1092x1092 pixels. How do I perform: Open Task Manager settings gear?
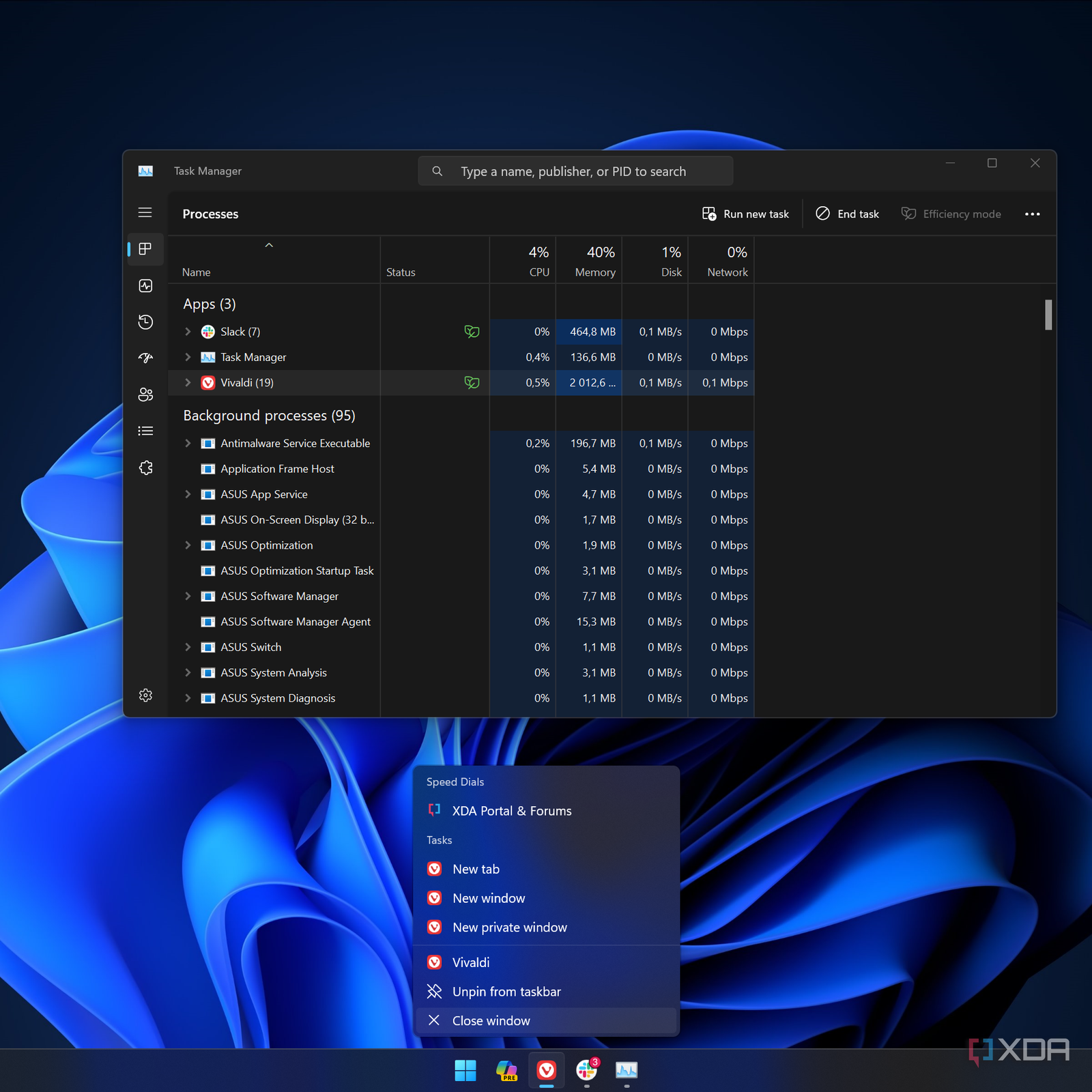click(145, 695)
